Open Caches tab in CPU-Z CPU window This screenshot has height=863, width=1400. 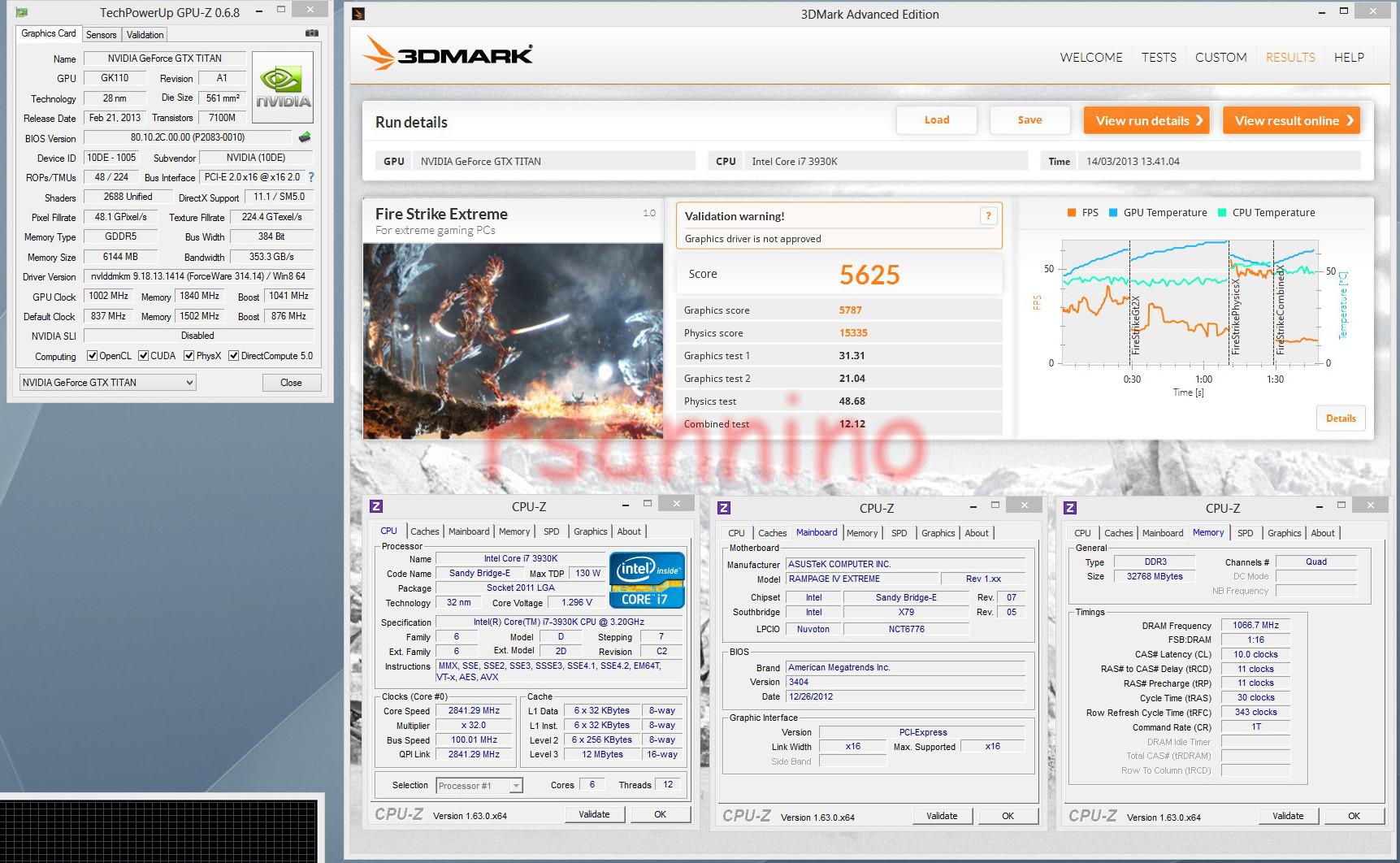click(x=424, y=531)
